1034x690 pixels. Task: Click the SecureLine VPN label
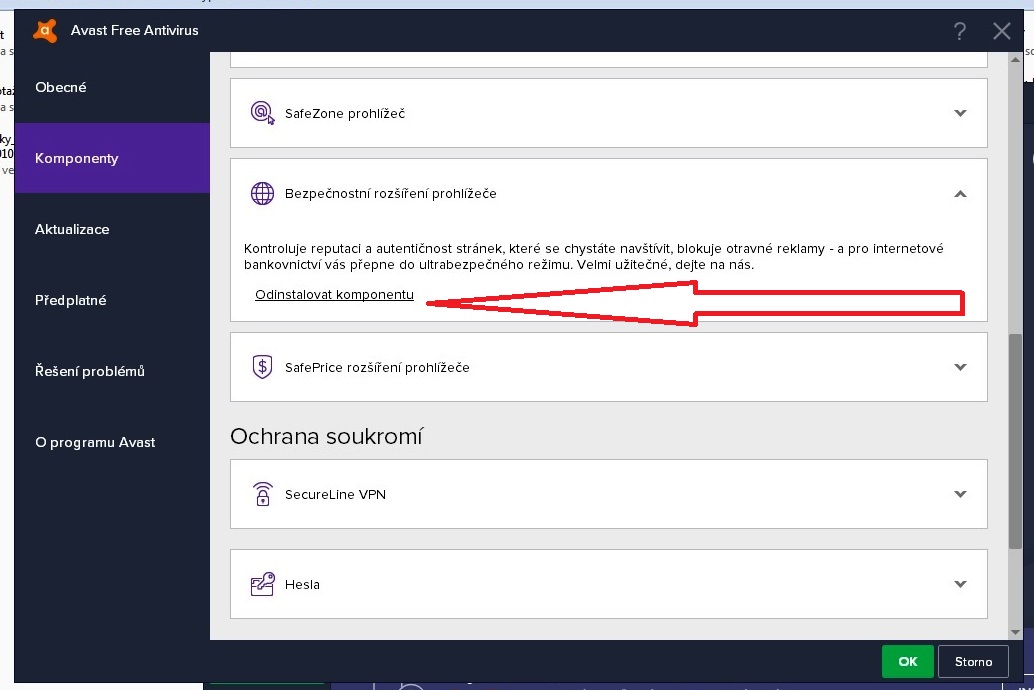(x=335, y=494)
